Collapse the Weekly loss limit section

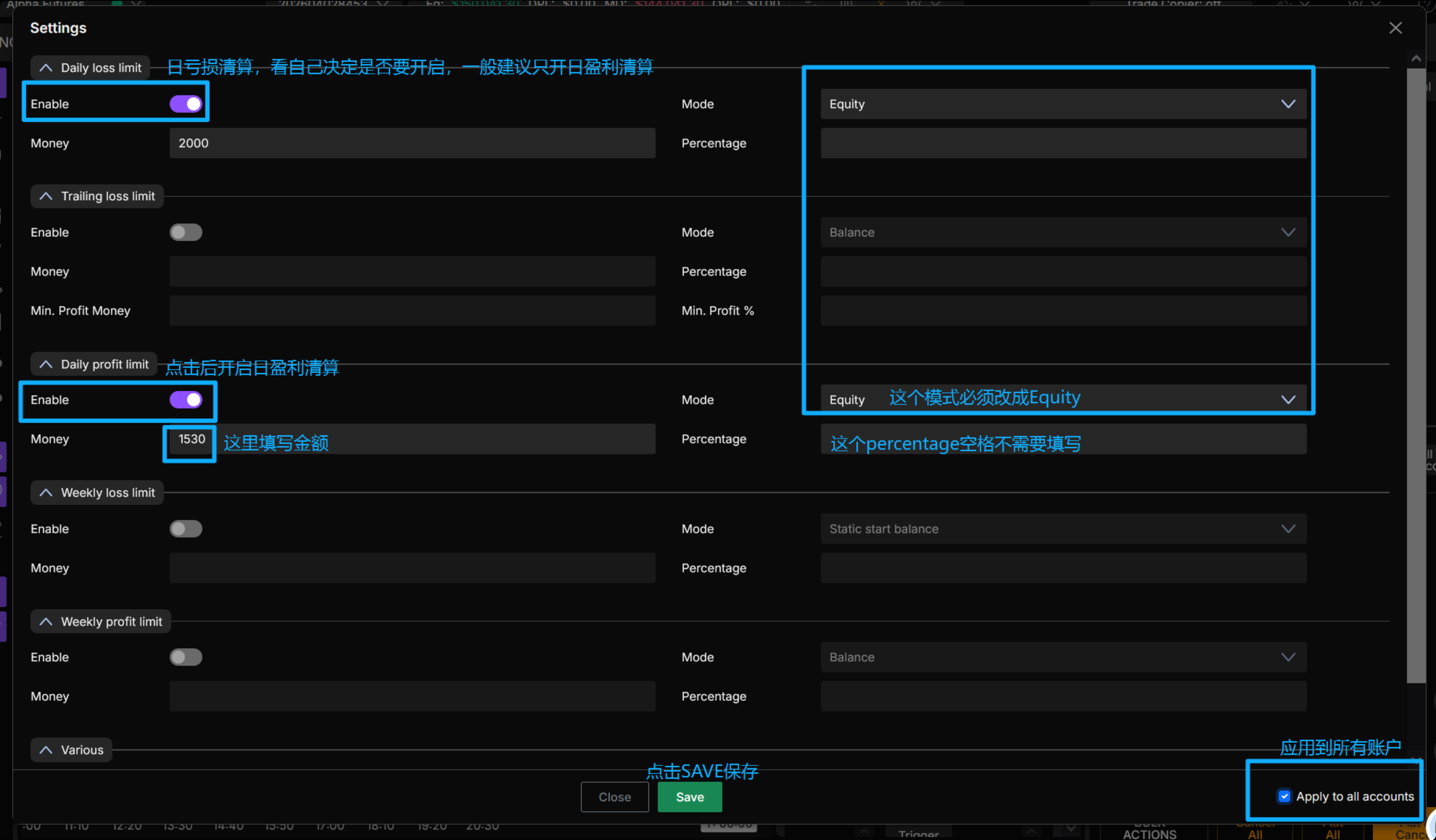[46, 492]
